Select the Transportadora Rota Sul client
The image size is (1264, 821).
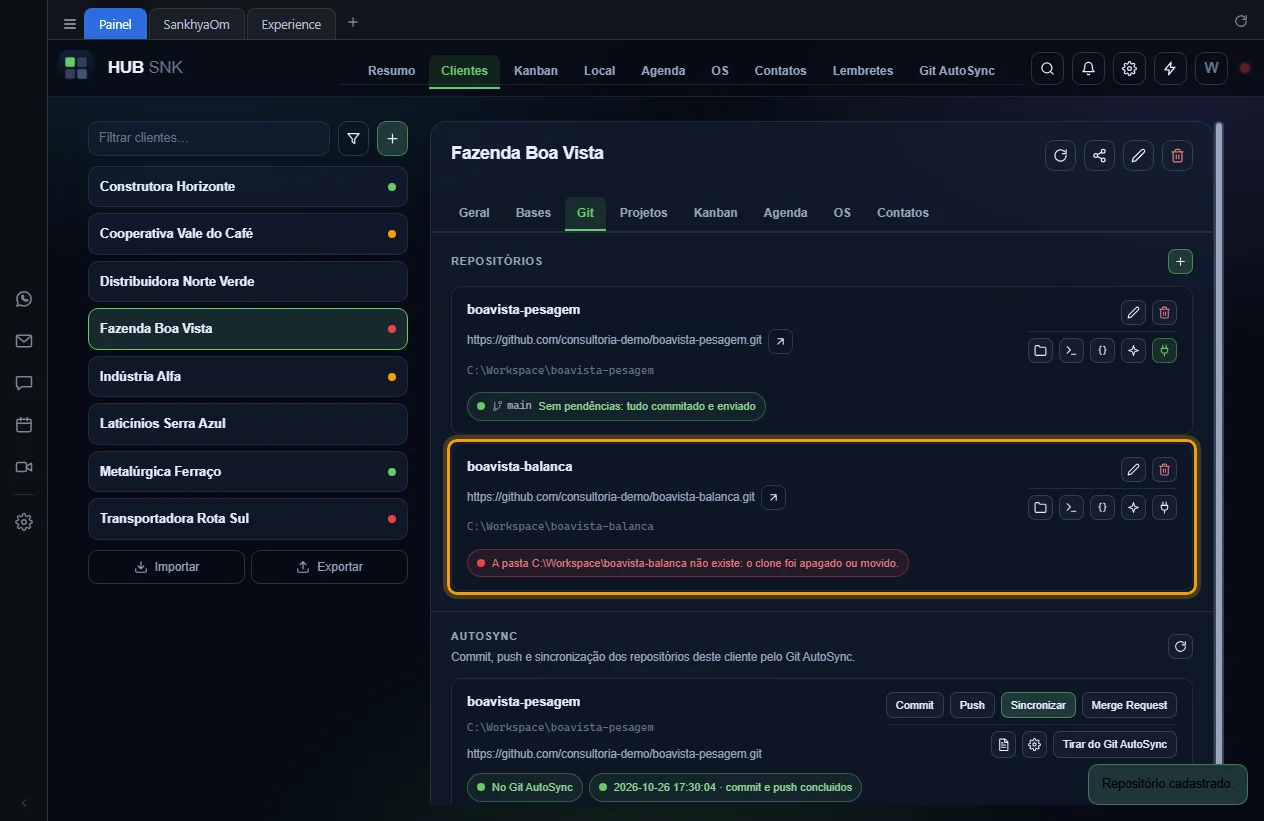[248, 518]
